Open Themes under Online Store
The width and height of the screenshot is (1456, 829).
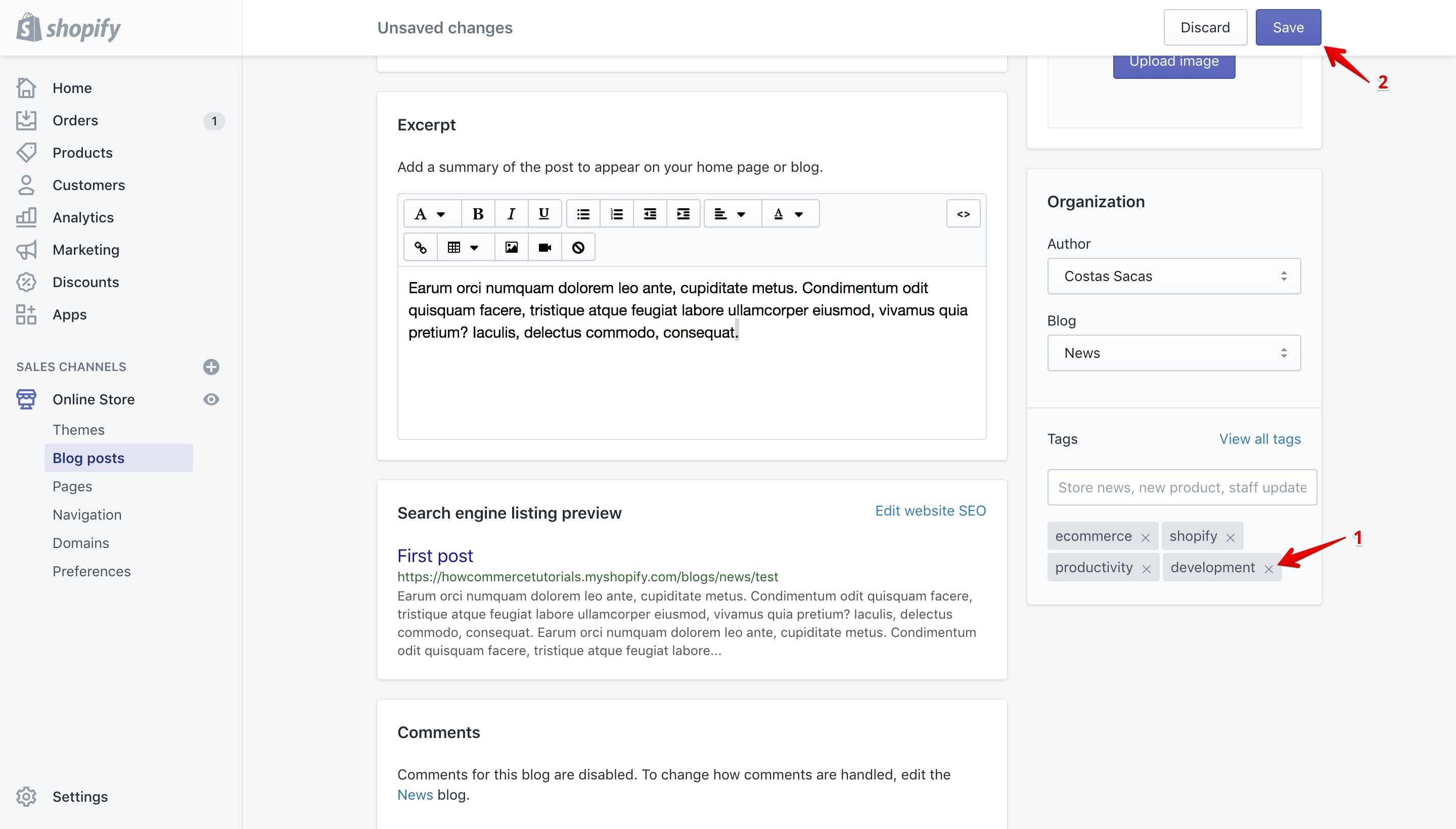coord(78,430)
